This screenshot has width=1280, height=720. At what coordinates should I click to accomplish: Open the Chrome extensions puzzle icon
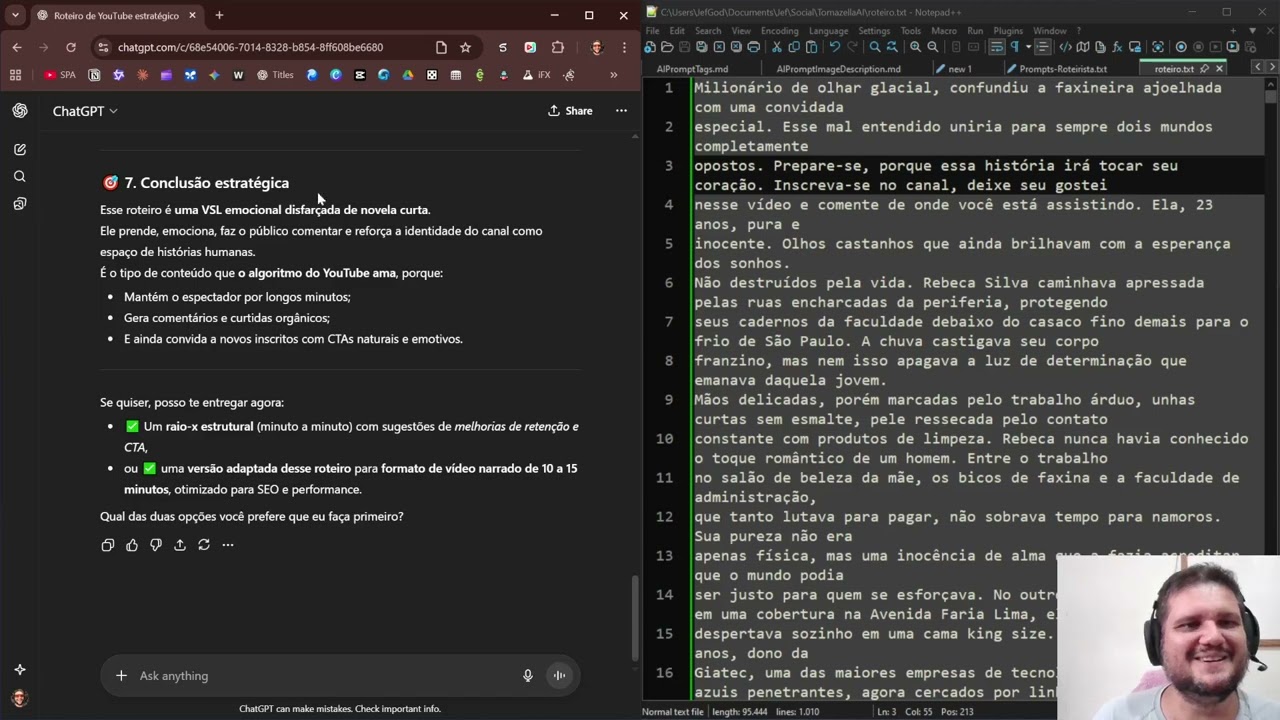click(x=558, y=47)
